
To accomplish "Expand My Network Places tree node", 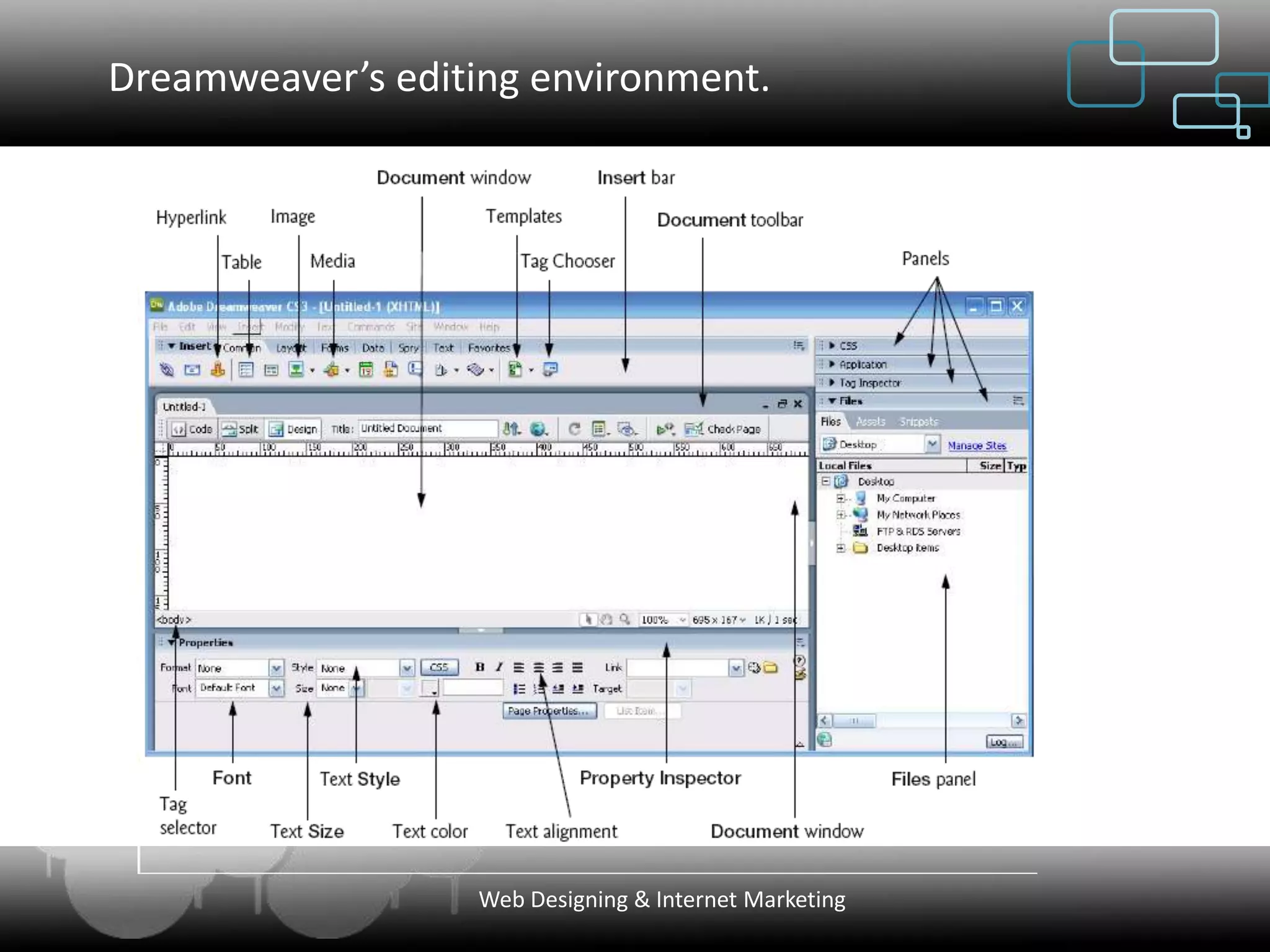I will (x=840, y=514).
